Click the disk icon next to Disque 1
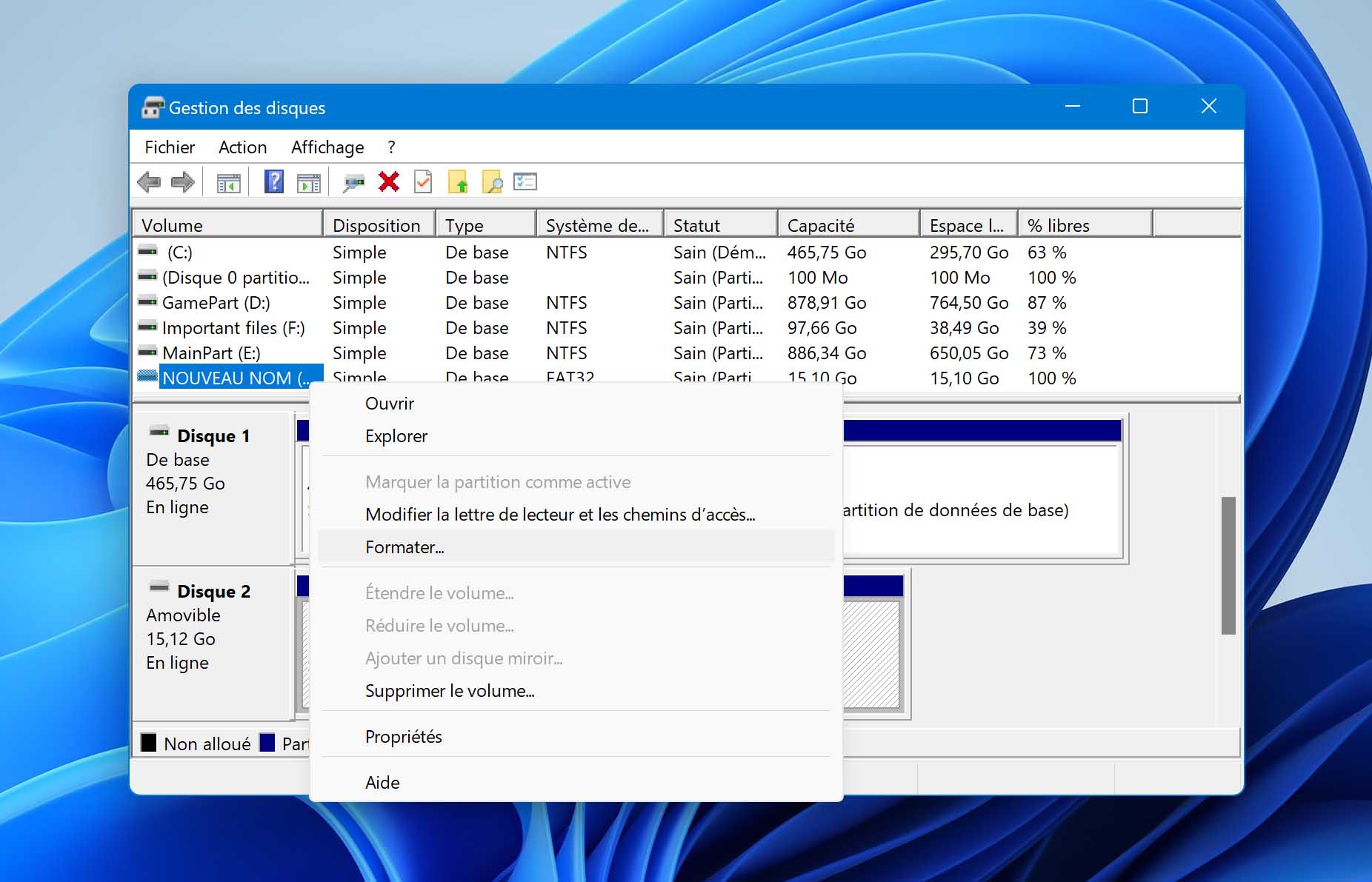Screen dimensions: 1372x882 pyautogui.click(x=159, y=432)
